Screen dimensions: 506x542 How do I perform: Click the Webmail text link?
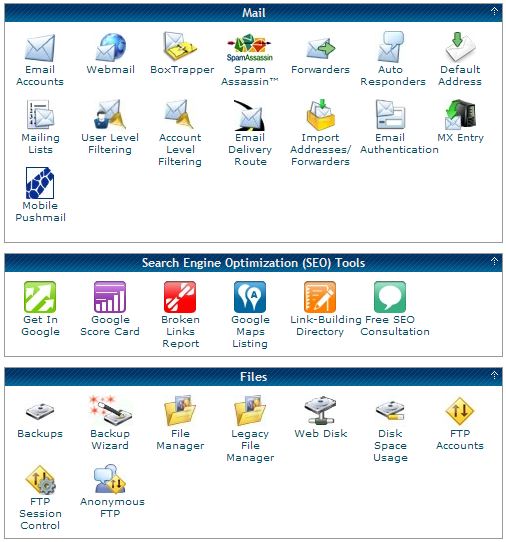pyautogui.click(x=111, y=69)
